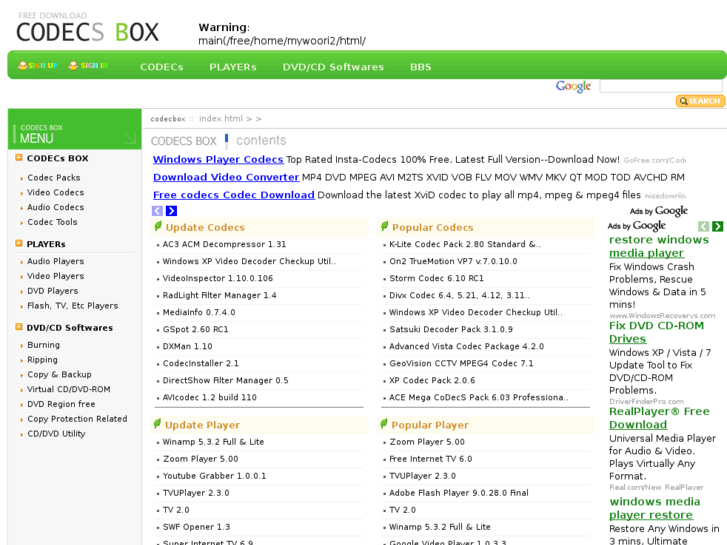The width and height of the screenshot is (727, 545).
Task: Open DVD Region free category
Action: 61,404
